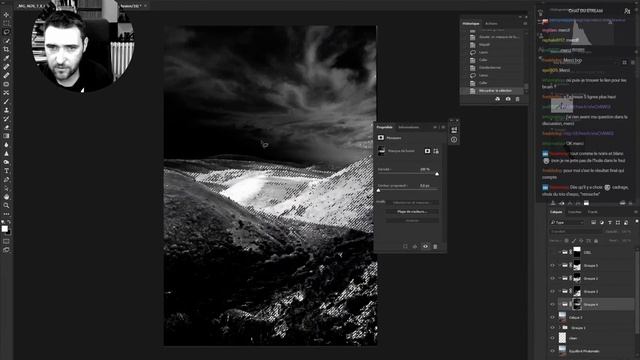The height and width of the screenshot is (360, 640).
Task: Select the Zoom tool
Action: 6,205
